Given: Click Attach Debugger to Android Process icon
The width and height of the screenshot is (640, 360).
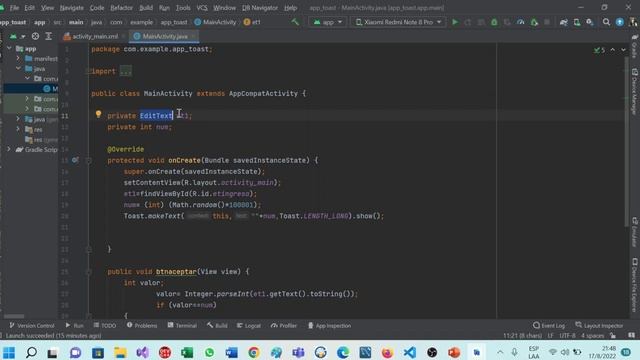Looking at the screenshot, I should click(x=534, y=22).
